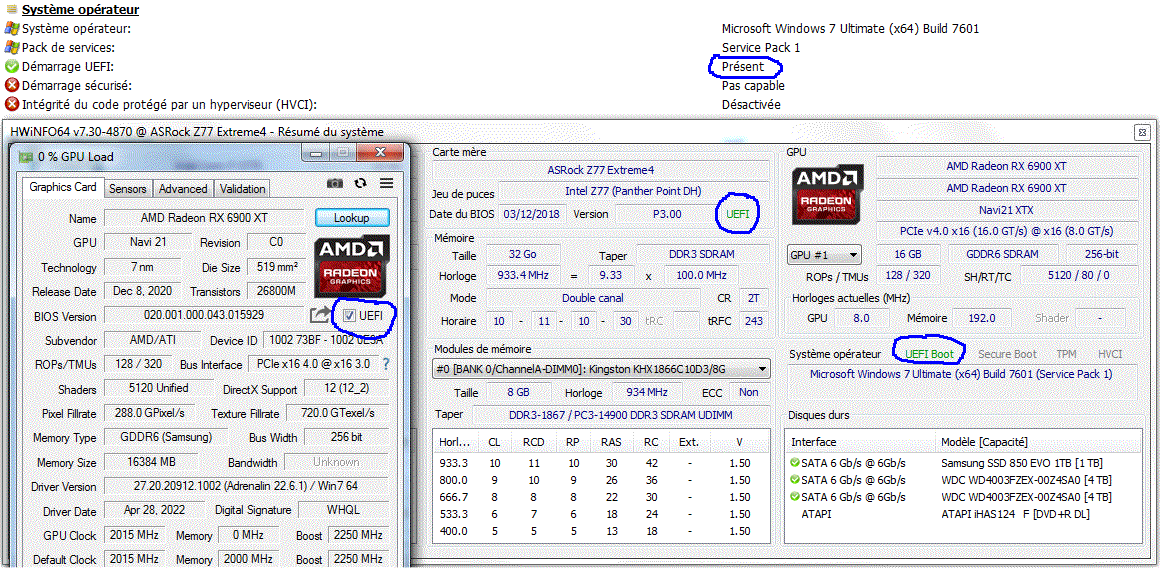
Task: Open the Advanced tab in GPU-Z
Action: coord(183,189)
